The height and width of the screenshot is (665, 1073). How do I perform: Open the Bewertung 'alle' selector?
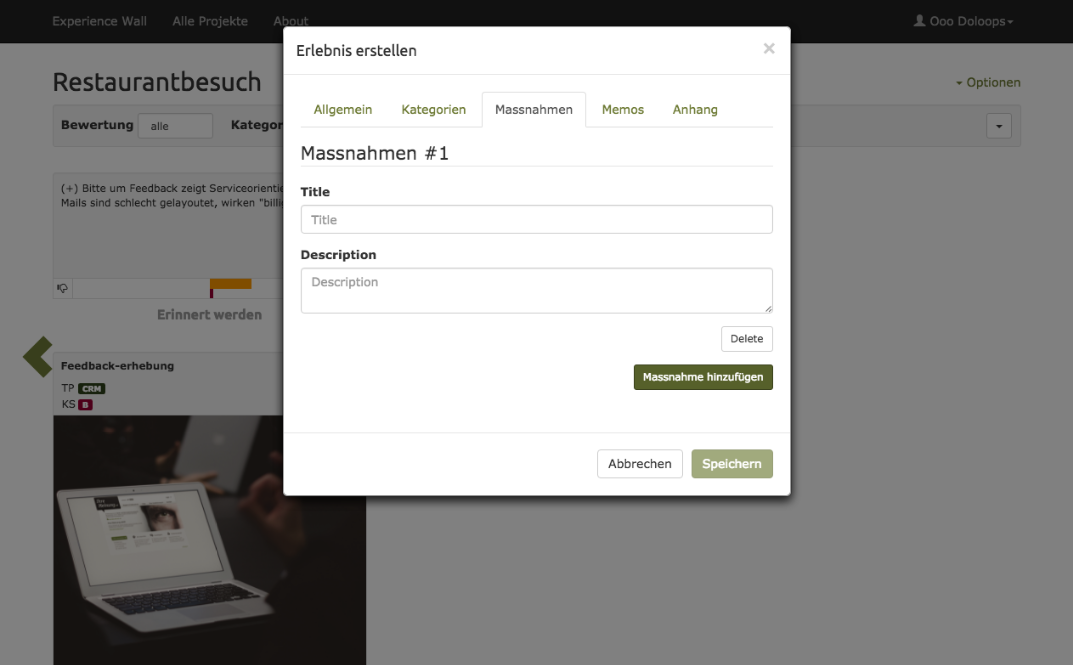175,126
